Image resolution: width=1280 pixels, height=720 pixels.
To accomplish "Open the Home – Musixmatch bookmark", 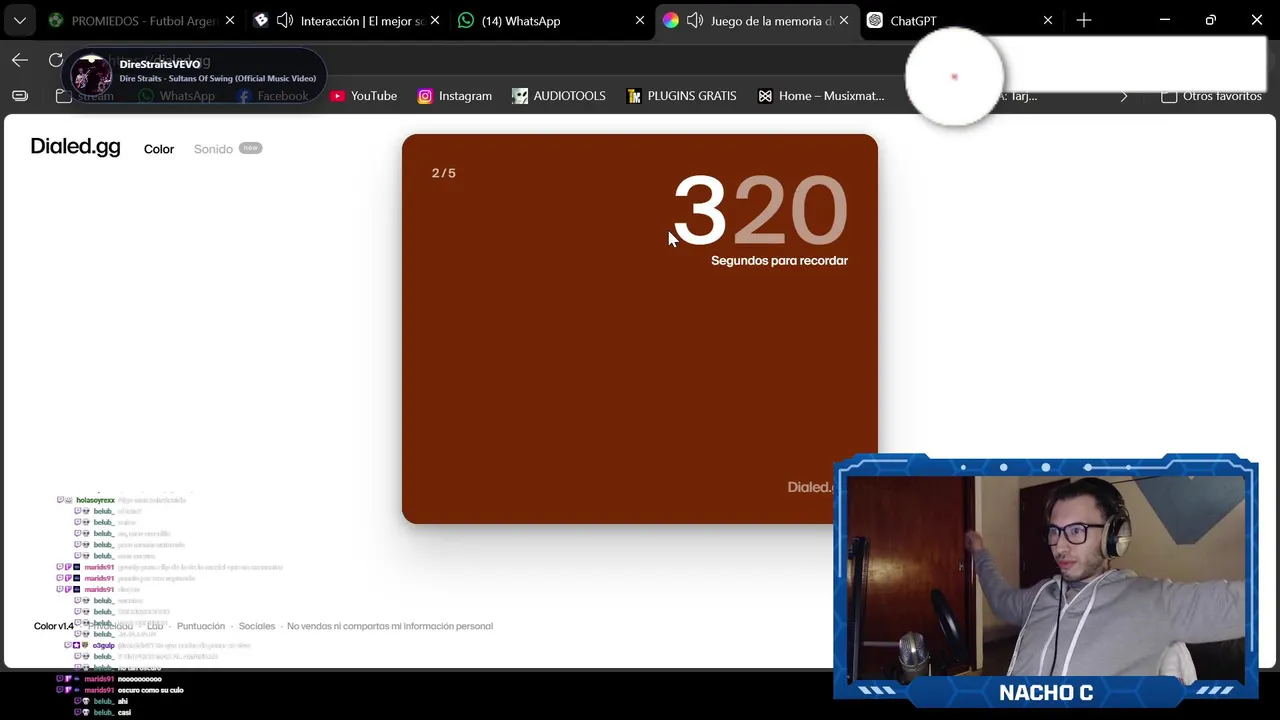I will (x=821, y=96).
